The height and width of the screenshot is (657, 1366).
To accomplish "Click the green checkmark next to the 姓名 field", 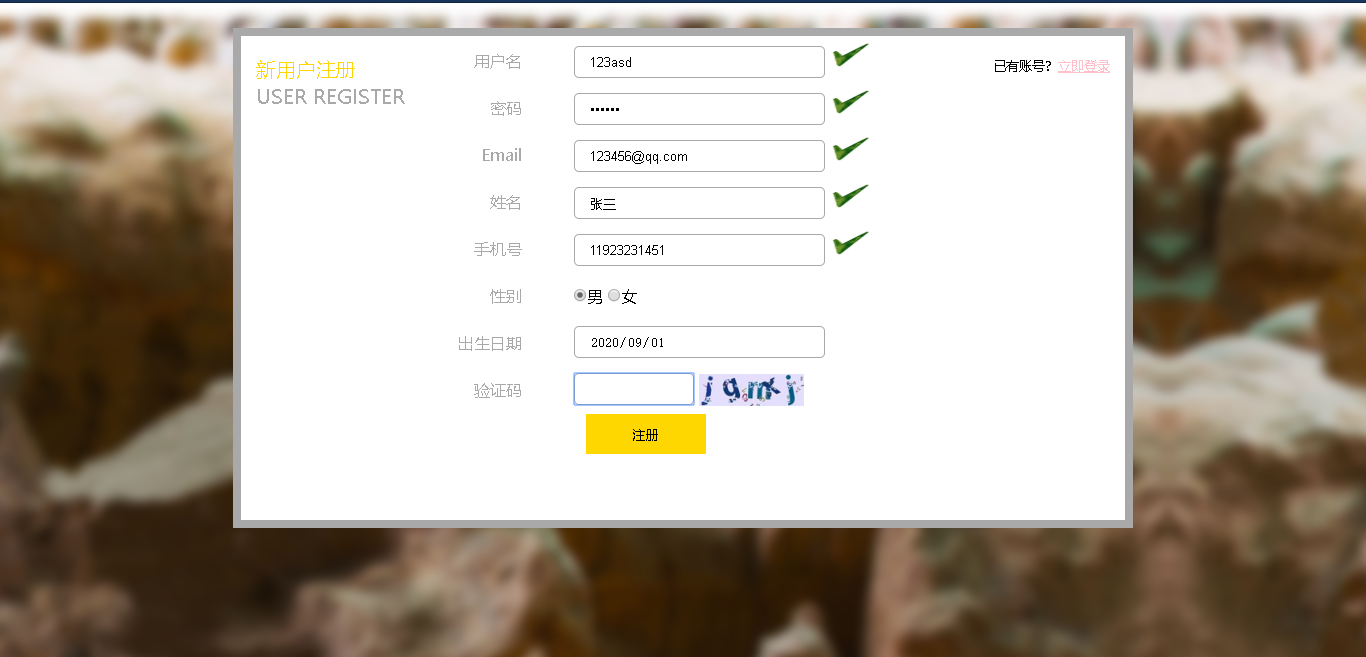I will coord(850,197).
